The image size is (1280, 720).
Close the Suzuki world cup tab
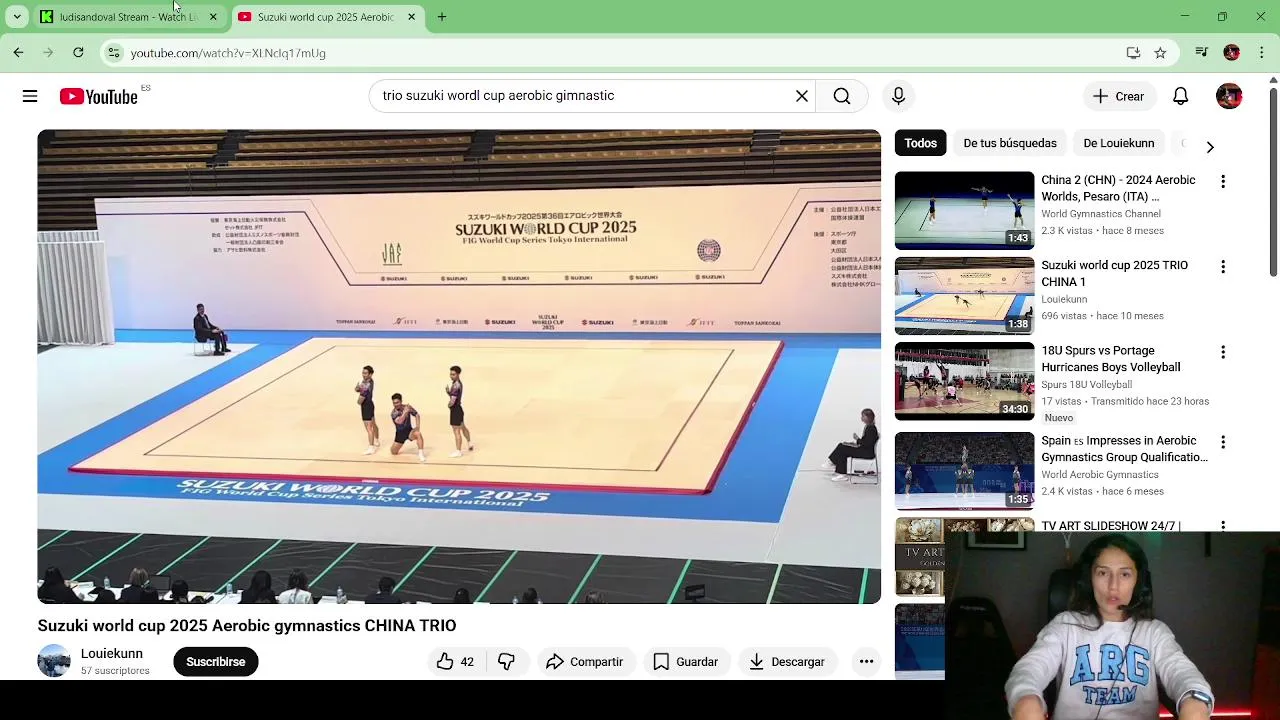[x=411, y=17]
